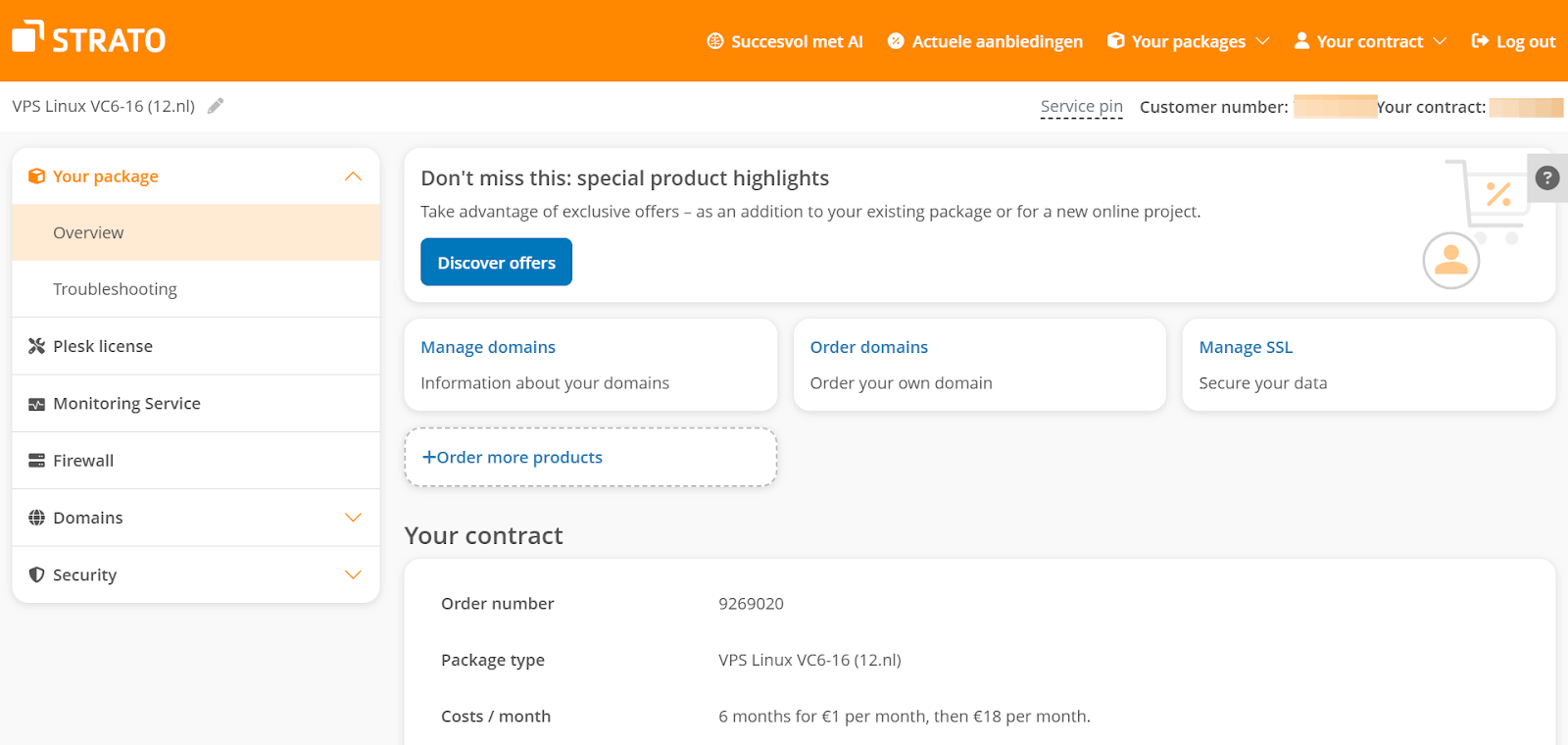Image resolution: width=1568 pixels, height=745 pixels.
Task: Click the Succesvol met AI icon
Action: pyautogui.click(x=715, y=41)
